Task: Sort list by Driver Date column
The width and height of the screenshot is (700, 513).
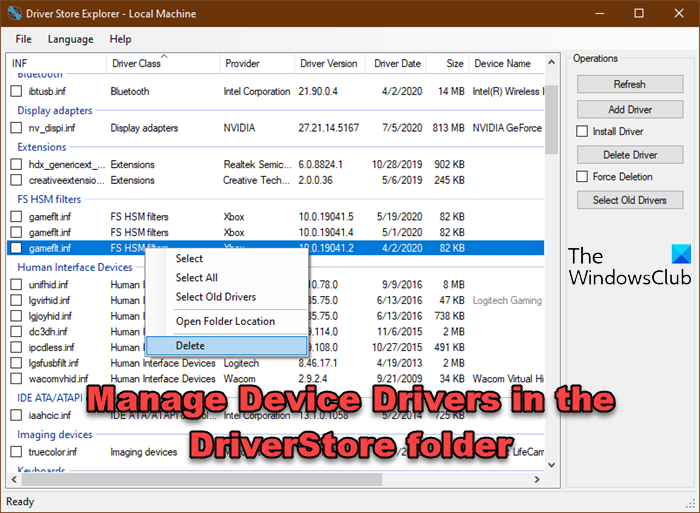Action: tap(400, 64)
